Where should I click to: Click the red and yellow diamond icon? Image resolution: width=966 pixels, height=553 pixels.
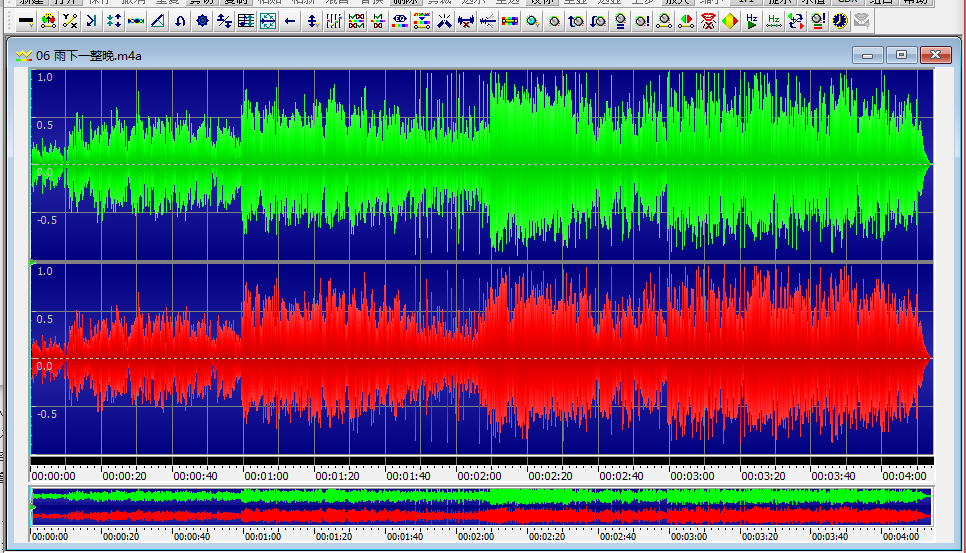pyautogui.click(x=731, y=21)
